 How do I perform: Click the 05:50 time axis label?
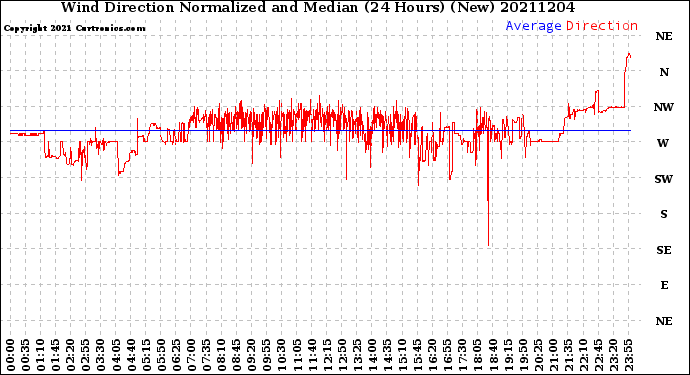(x=161, y=355)
